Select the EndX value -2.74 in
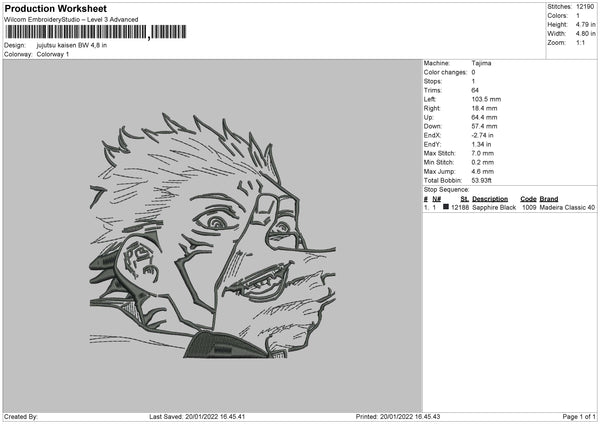 click(x=482, y=135)
